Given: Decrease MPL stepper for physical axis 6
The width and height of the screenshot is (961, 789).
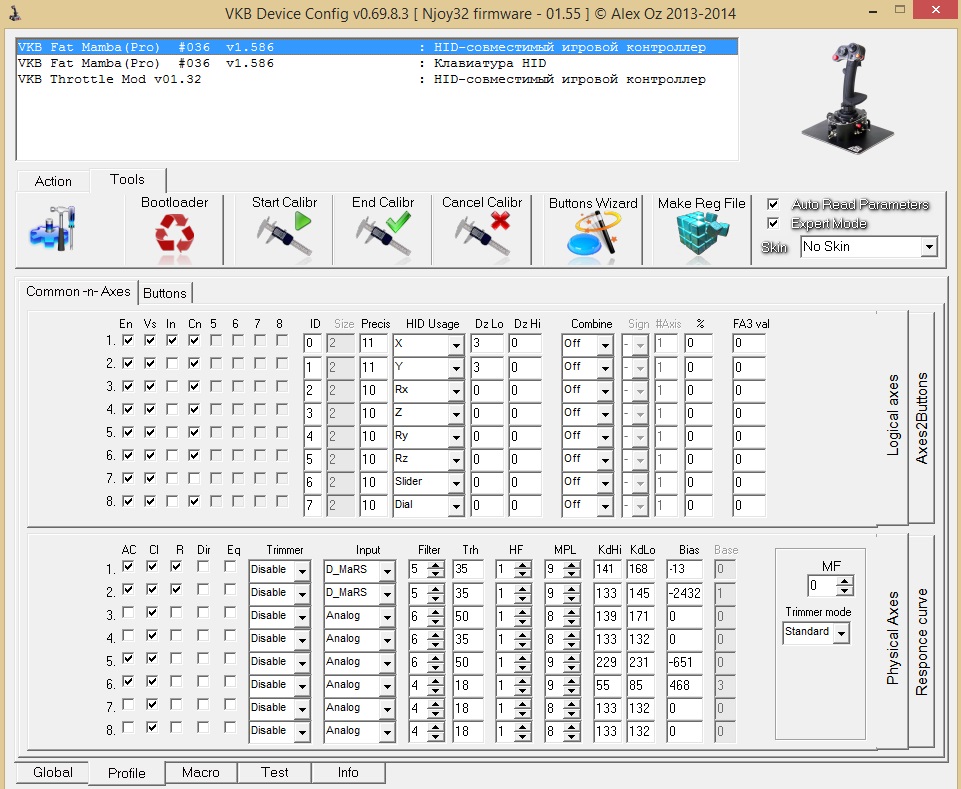Looking at the screenshot, I should tap(572, 690).
